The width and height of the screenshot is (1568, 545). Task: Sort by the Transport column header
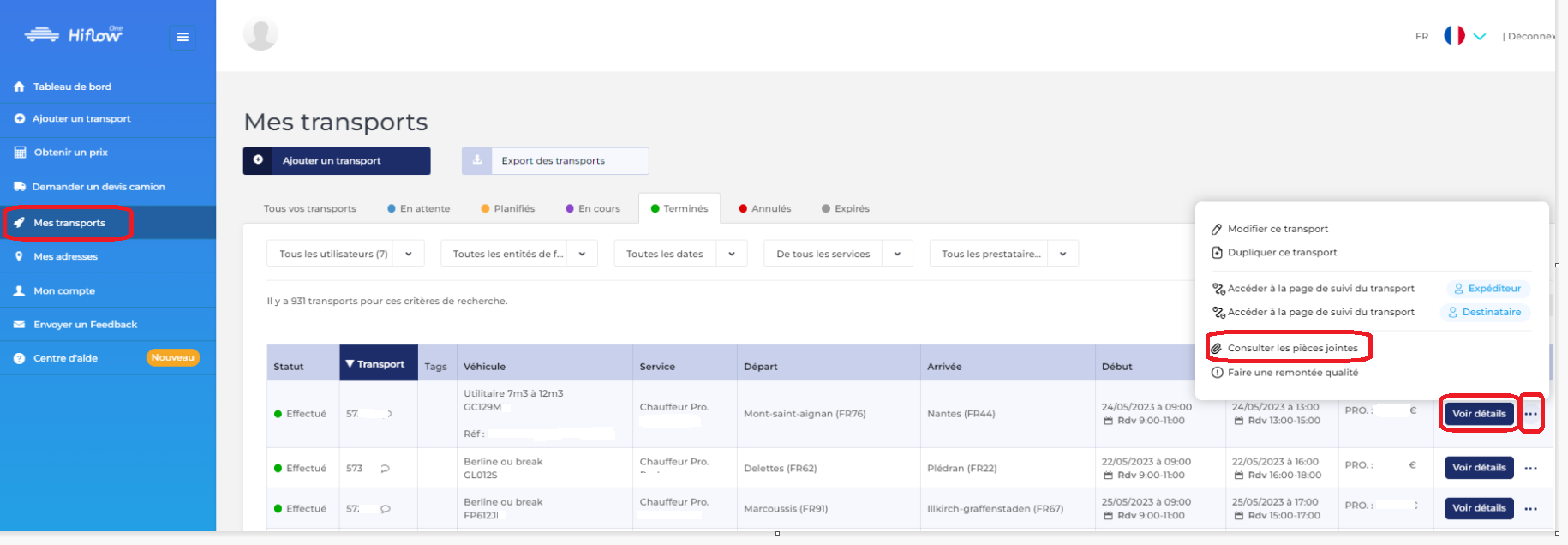[x=379, y=364]
